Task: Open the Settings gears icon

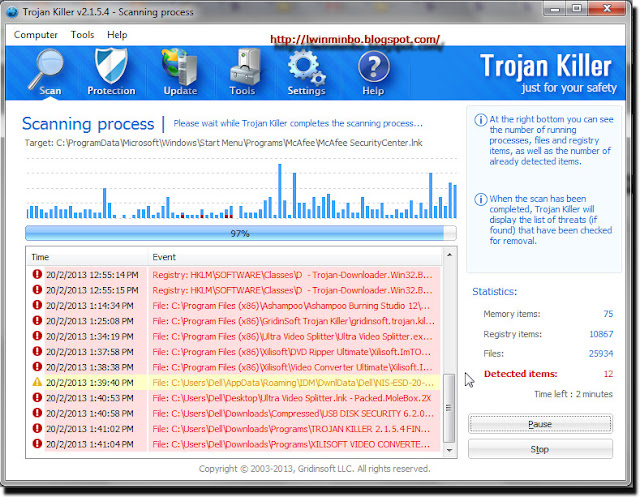Action: [306, 67]
